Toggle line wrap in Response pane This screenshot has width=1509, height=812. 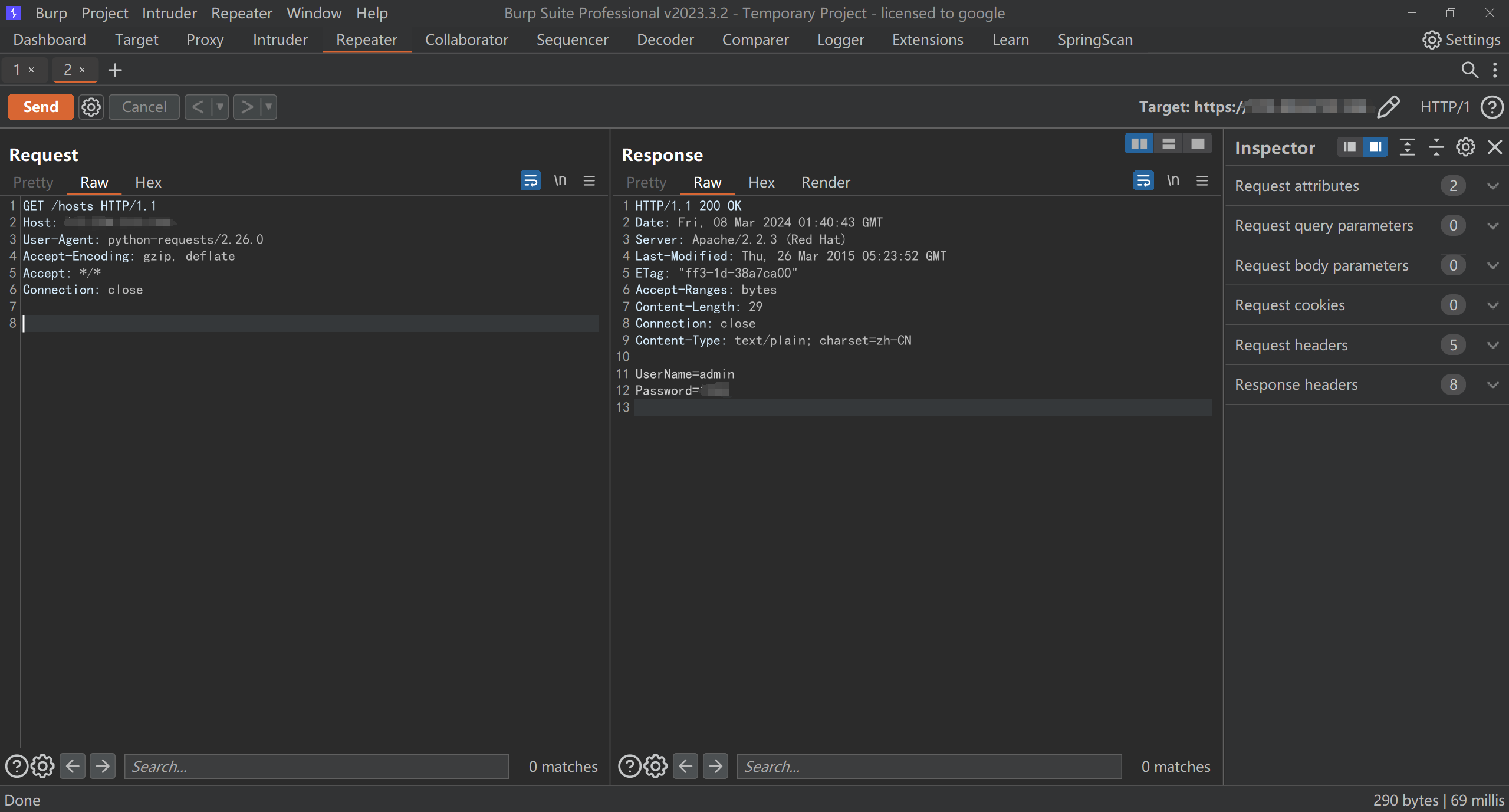click(x=1143, y=180)
